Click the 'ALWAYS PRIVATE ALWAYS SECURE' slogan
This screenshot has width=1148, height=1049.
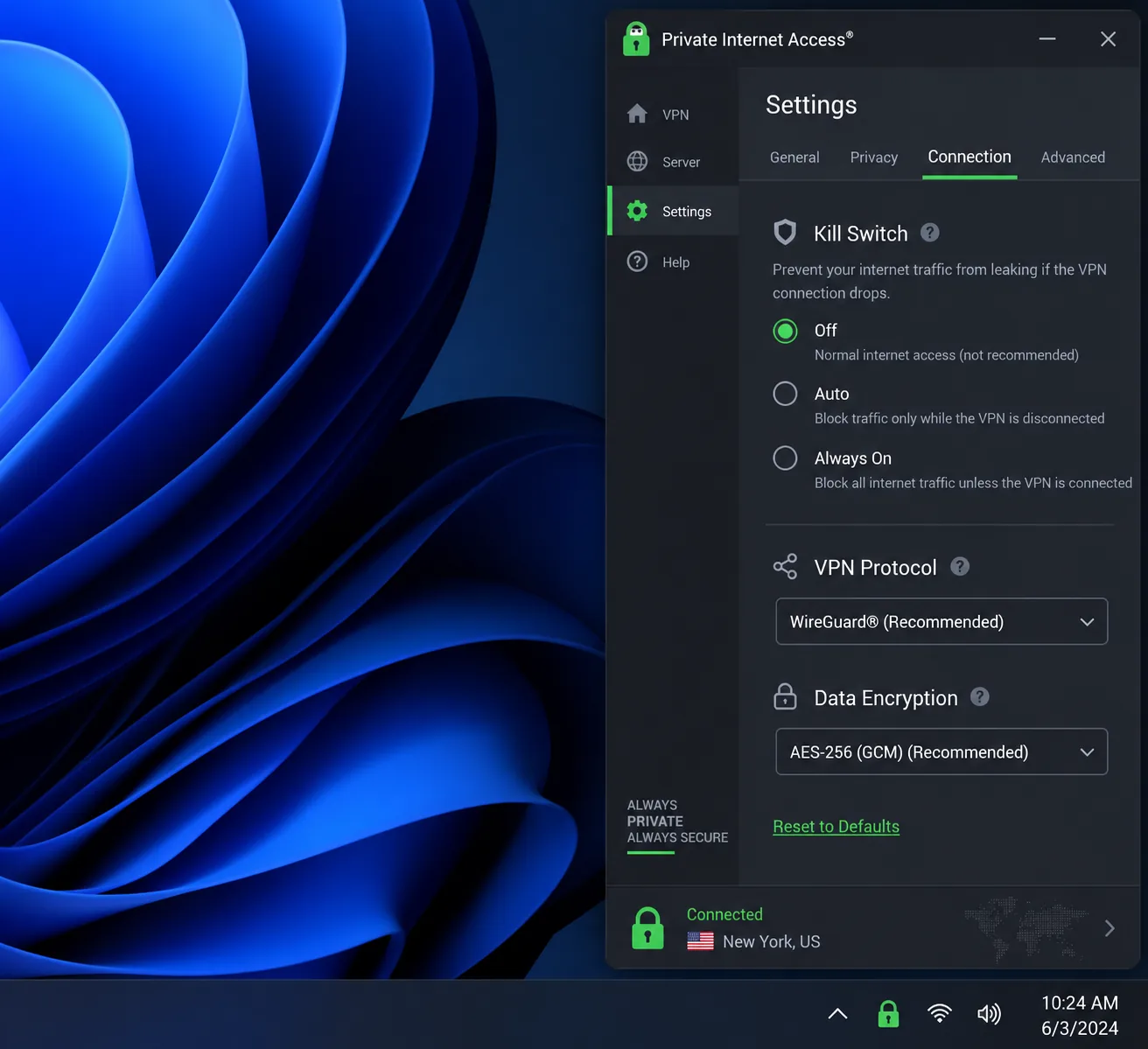[677, 822]
